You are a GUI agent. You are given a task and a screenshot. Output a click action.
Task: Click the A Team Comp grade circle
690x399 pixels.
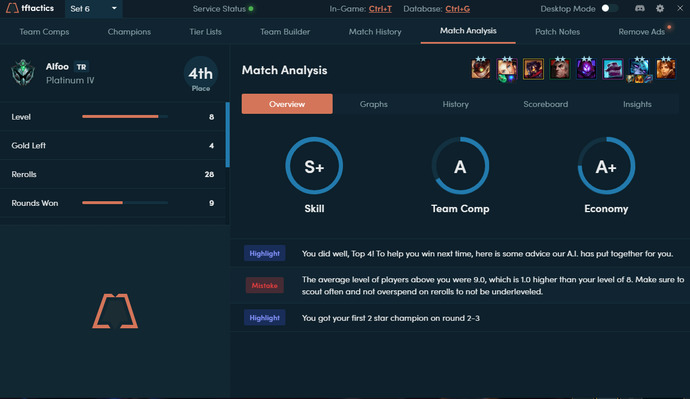(460, 166)
